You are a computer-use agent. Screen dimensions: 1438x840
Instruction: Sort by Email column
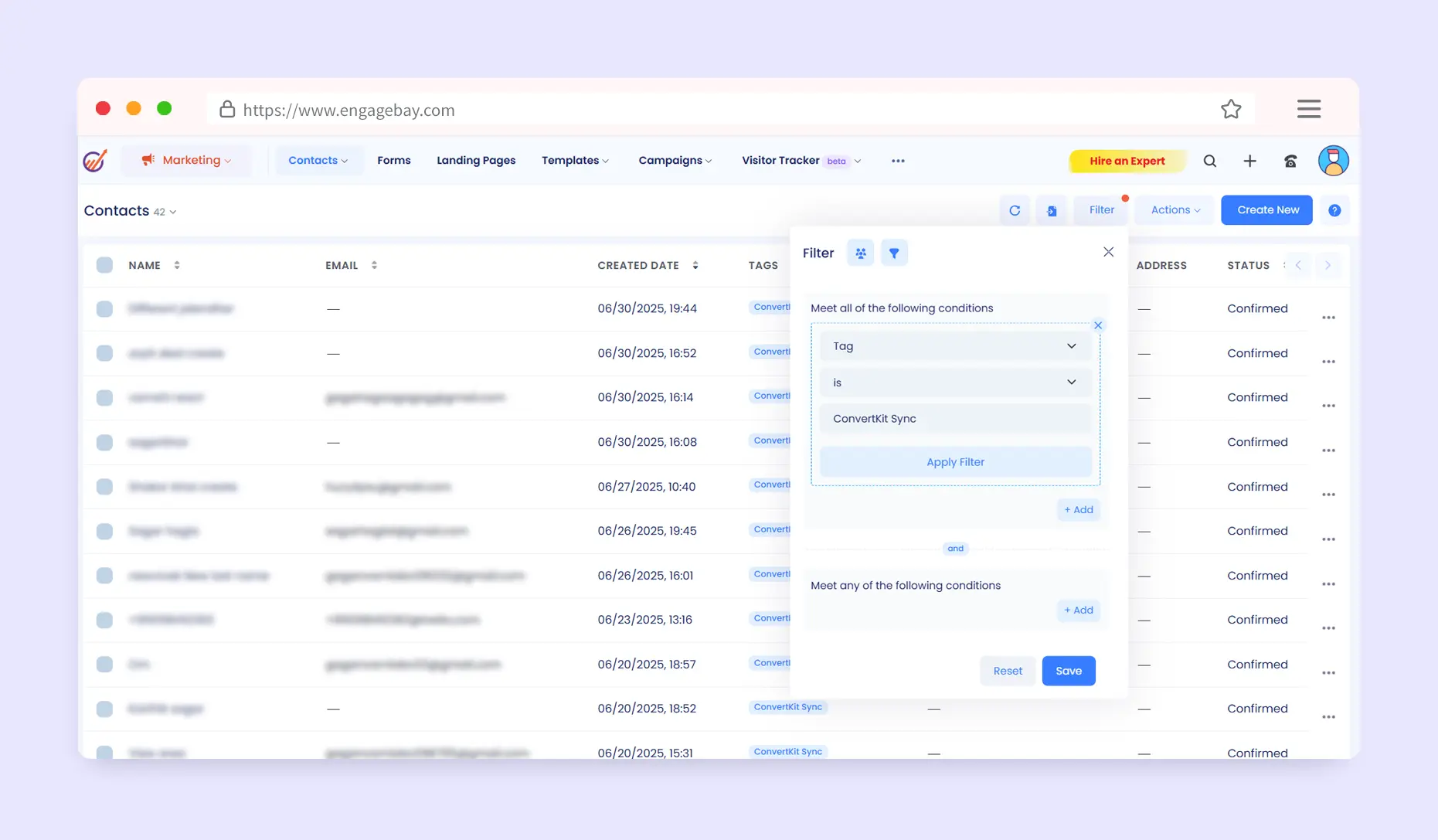[374, 265]
